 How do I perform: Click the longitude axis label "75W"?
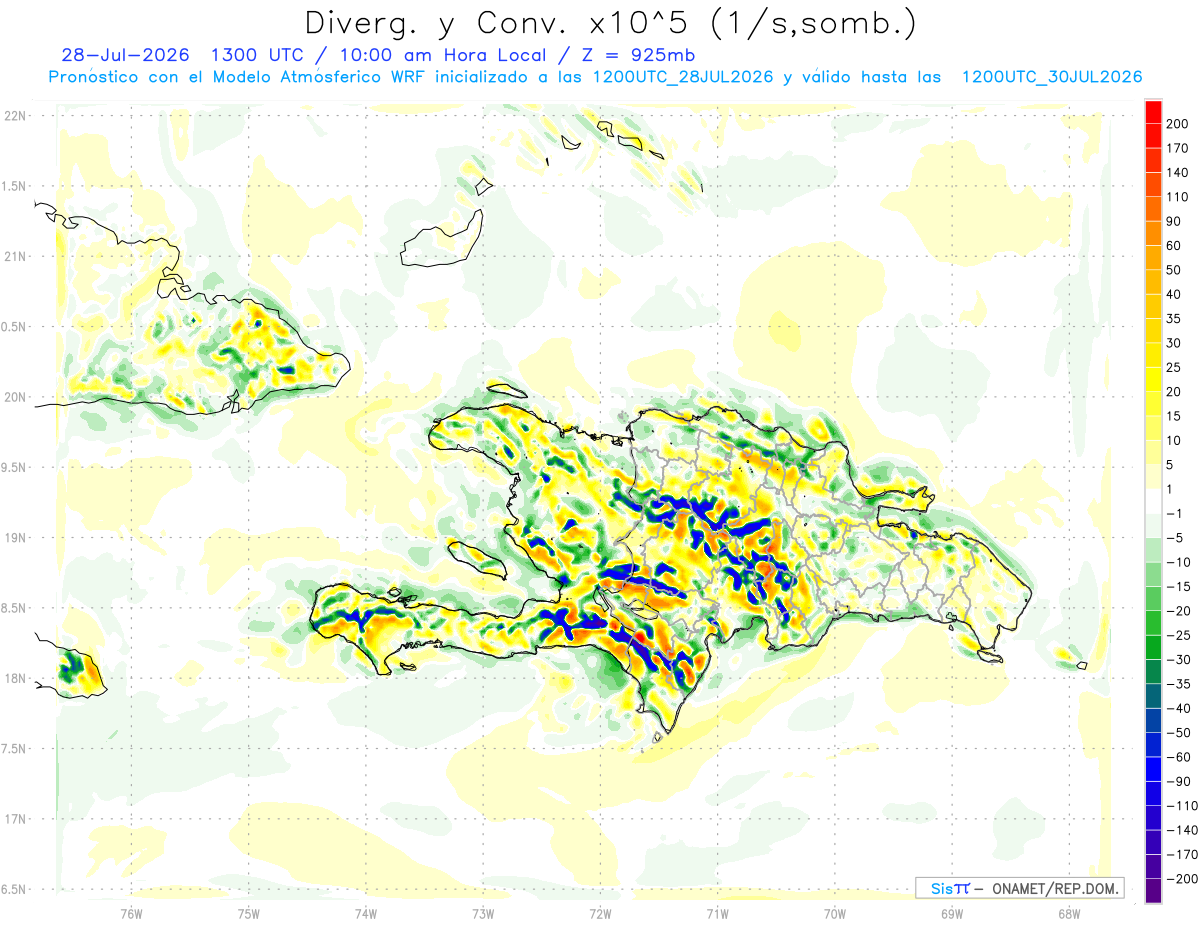tap(249, 912)
